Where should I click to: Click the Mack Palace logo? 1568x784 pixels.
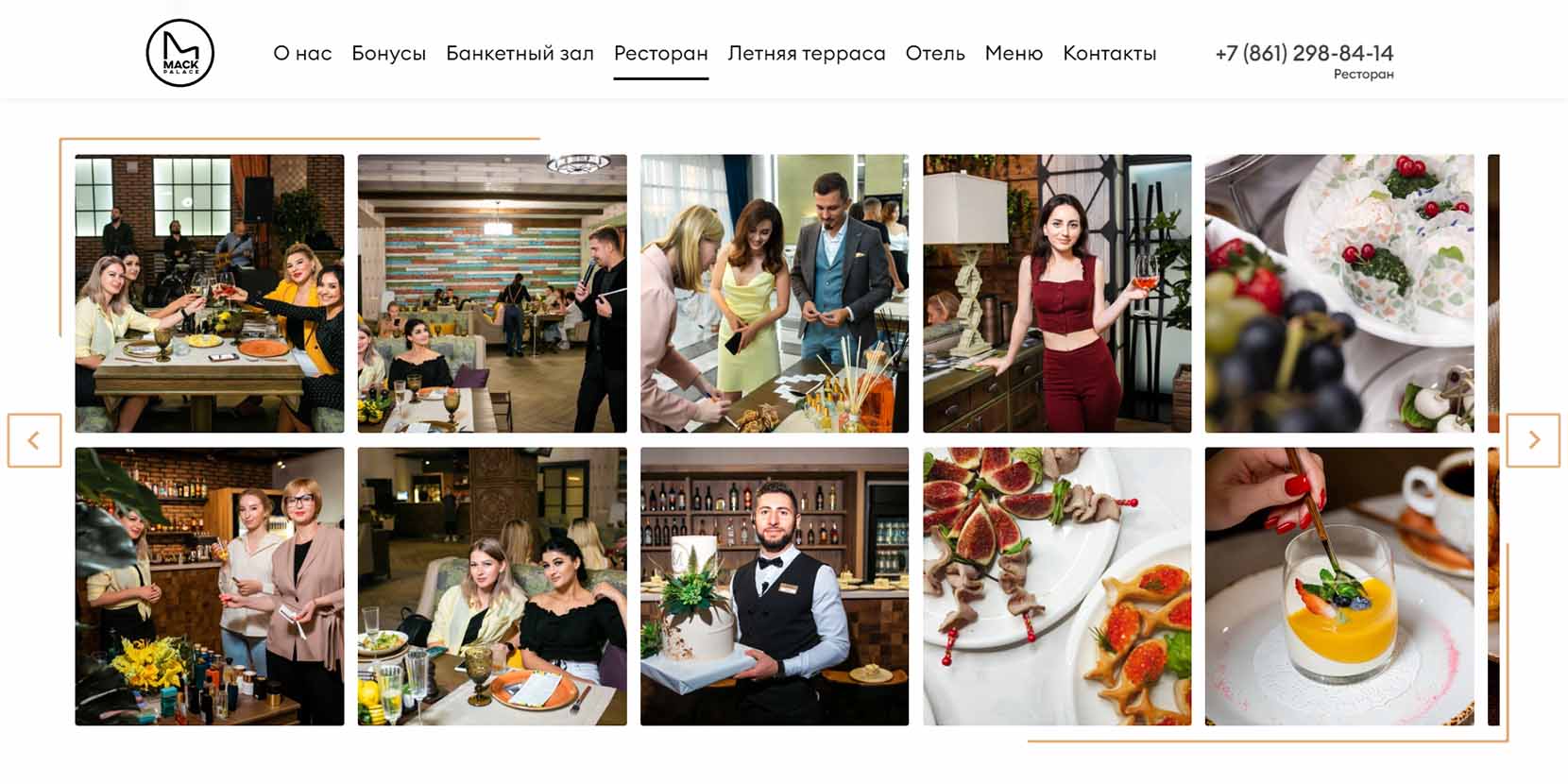pyautogui.click(x=180, y=53)
